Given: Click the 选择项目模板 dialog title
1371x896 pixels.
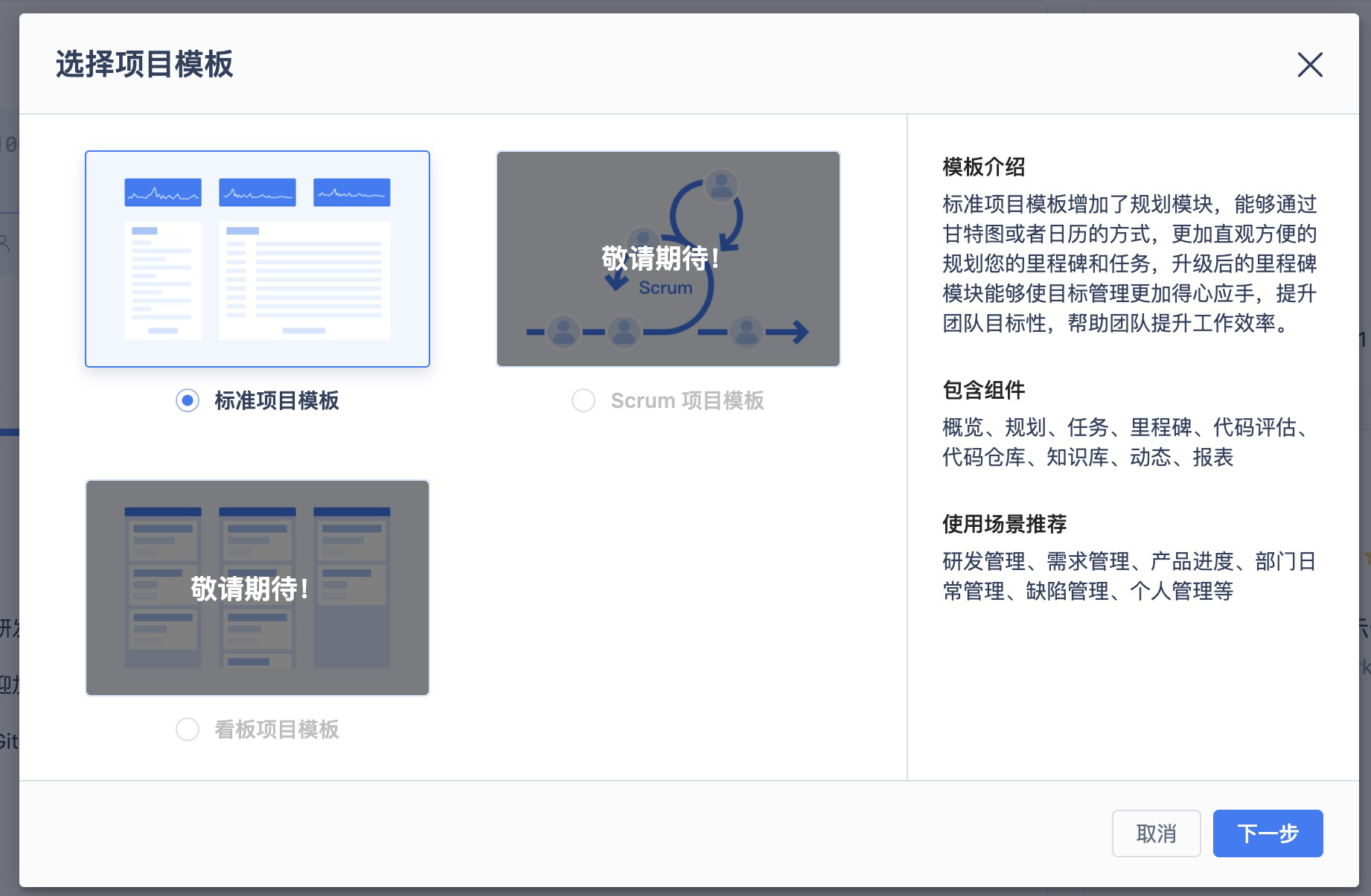Looking at the screenshot, I should (x=144, y=64).
